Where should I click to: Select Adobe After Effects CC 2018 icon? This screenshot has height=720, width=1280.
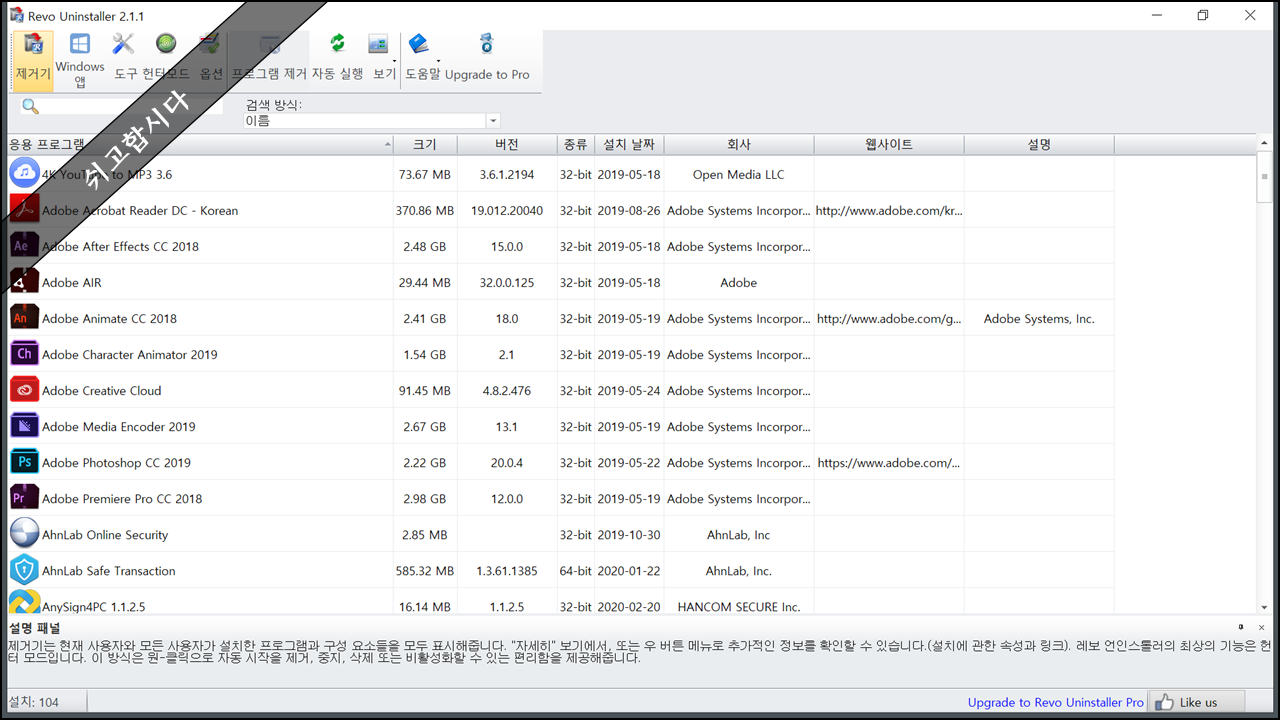click(x=24, y=246)
